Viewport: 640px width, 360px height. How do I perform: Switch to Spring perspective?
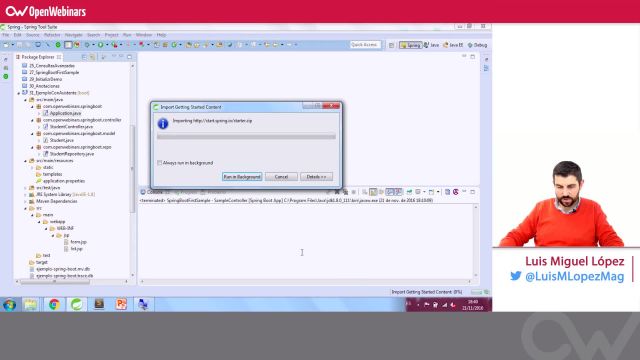pos(410,45)
